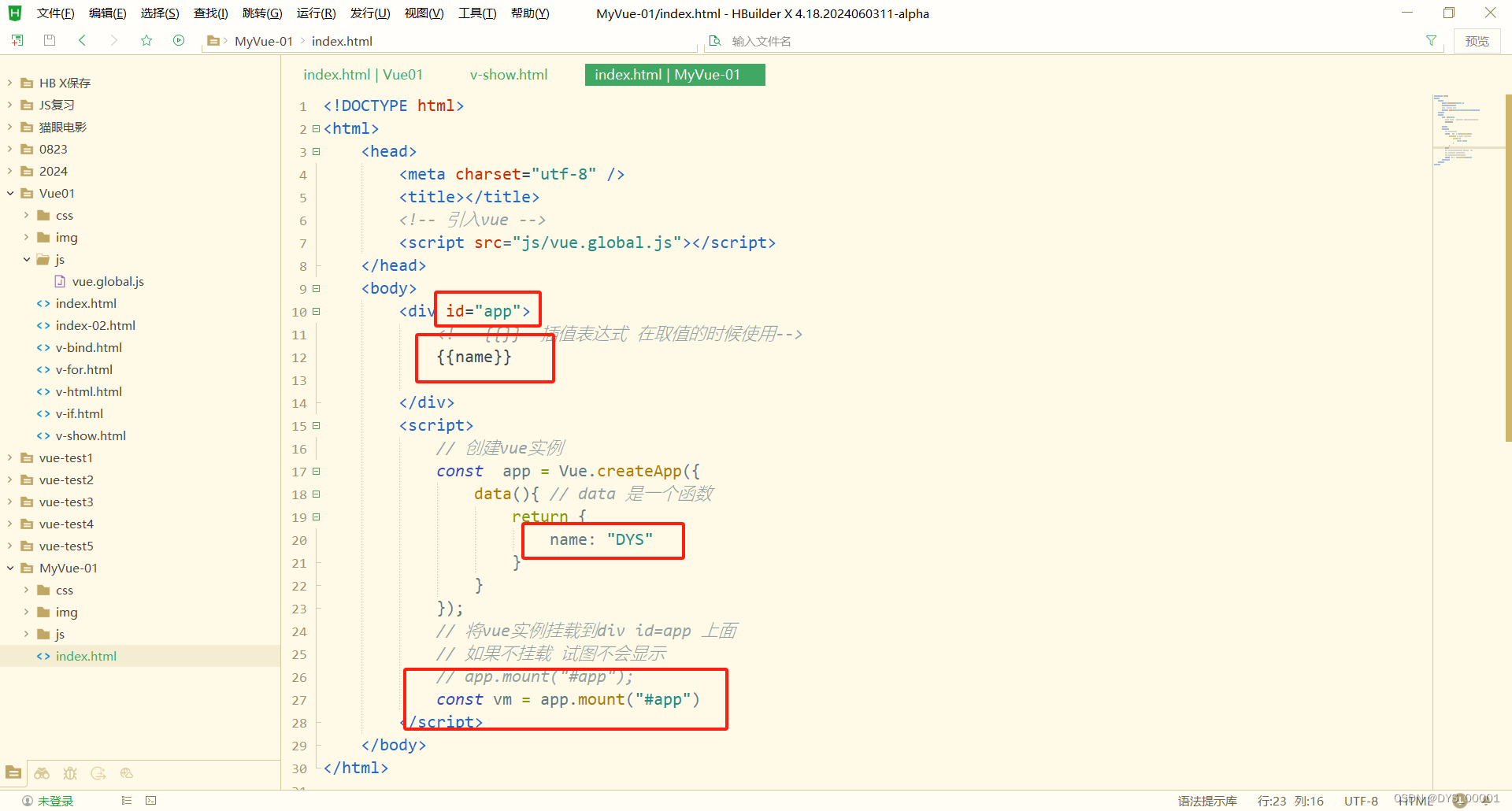This screenshot has width=1512, height=811.
Task: Open the search binoculars panel icon
Action: [x=42, y=773]
